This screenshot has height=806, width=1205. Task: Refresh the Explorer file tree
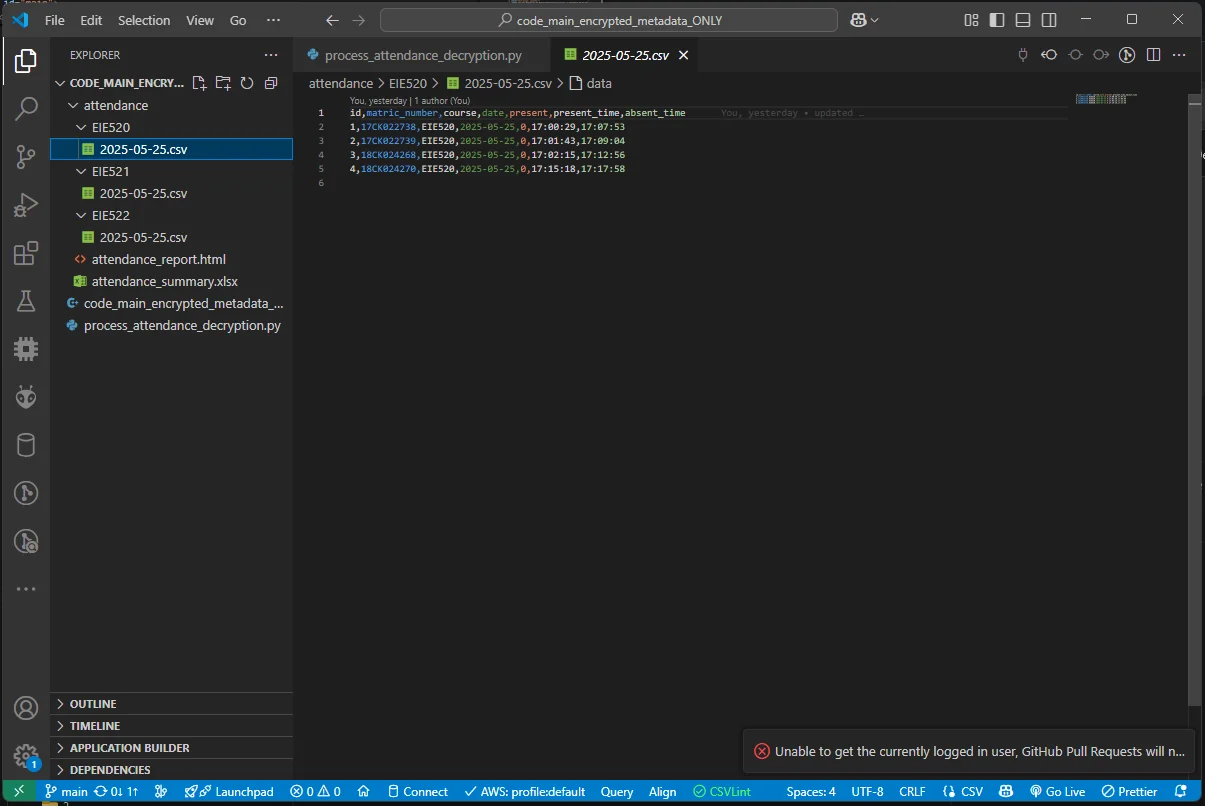(247, 83)
